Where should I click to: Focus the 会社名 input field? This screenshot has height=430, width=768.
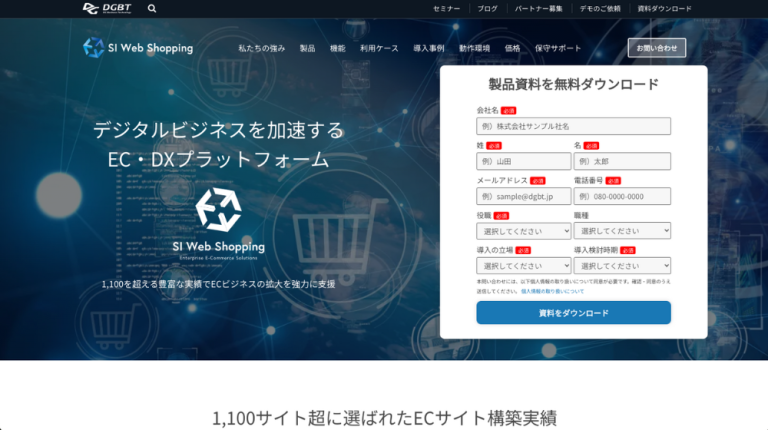(x=573, y=126)
